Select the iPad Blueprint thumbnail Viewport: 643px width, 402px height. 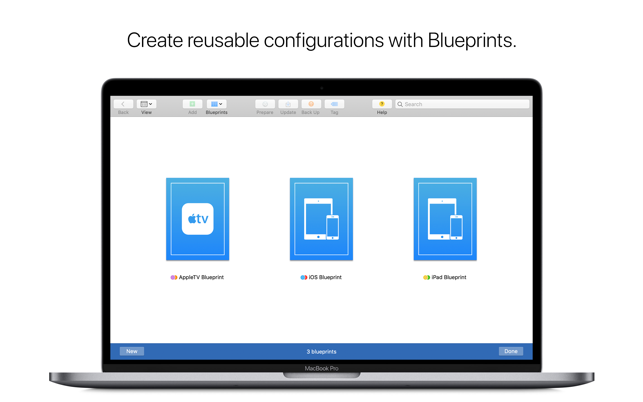point(445,219)
